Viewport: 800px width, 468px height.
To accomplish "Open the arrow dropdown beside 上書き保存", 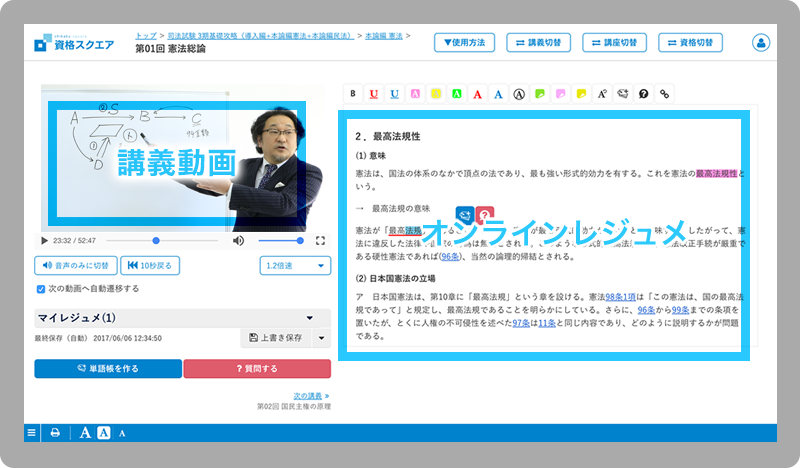I will [320, 339].
